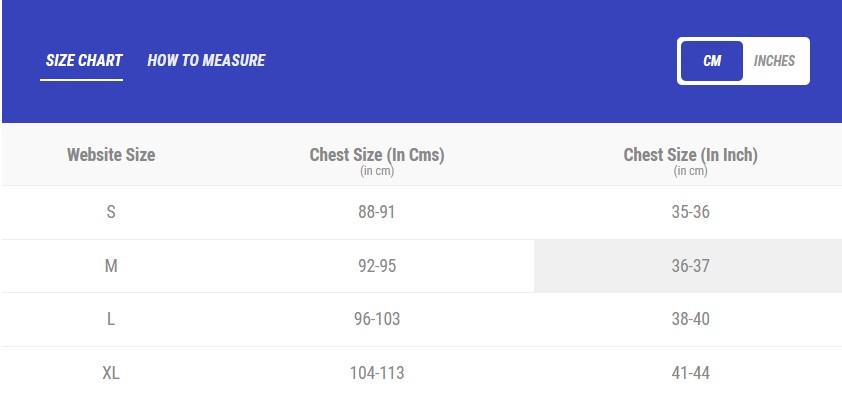The height and width of the screenshot is (397, 842).
Task: Click the 35-36 inch cell
Action: coord(691,212)
